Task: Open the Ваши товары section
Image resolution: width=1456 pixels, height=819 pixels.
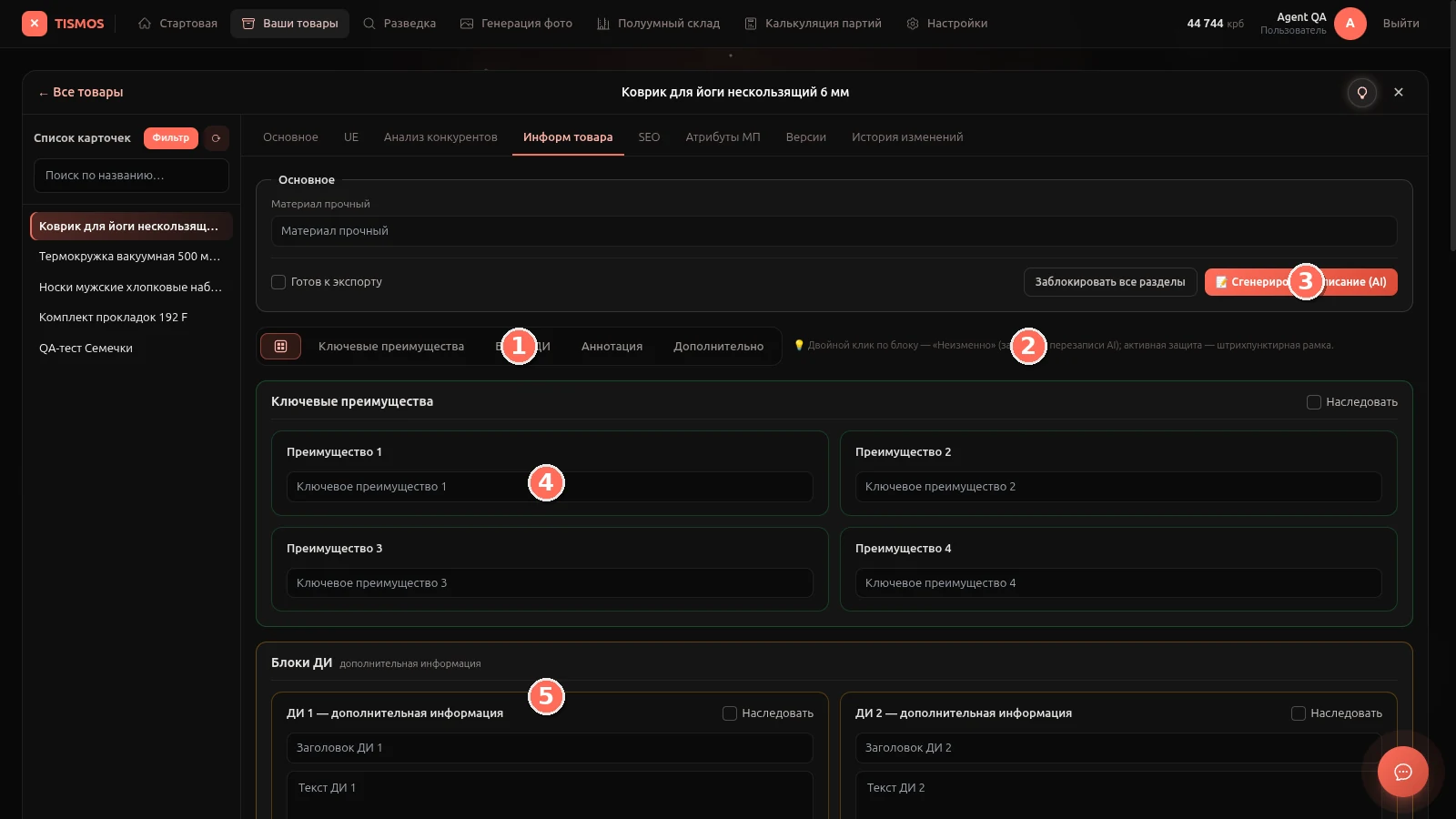Action: 289,24
